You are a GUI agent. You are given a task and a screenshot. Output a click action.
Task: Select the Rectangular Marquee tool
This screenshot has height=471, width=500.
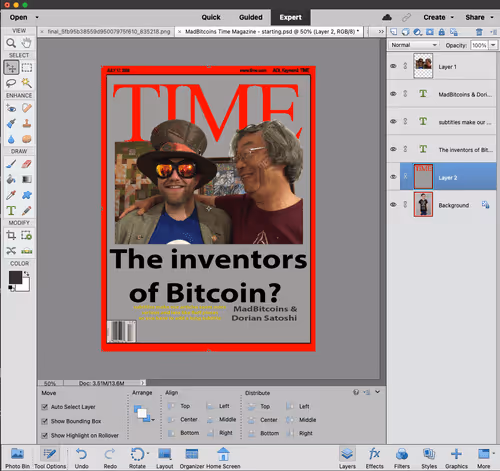click(27, 68)
